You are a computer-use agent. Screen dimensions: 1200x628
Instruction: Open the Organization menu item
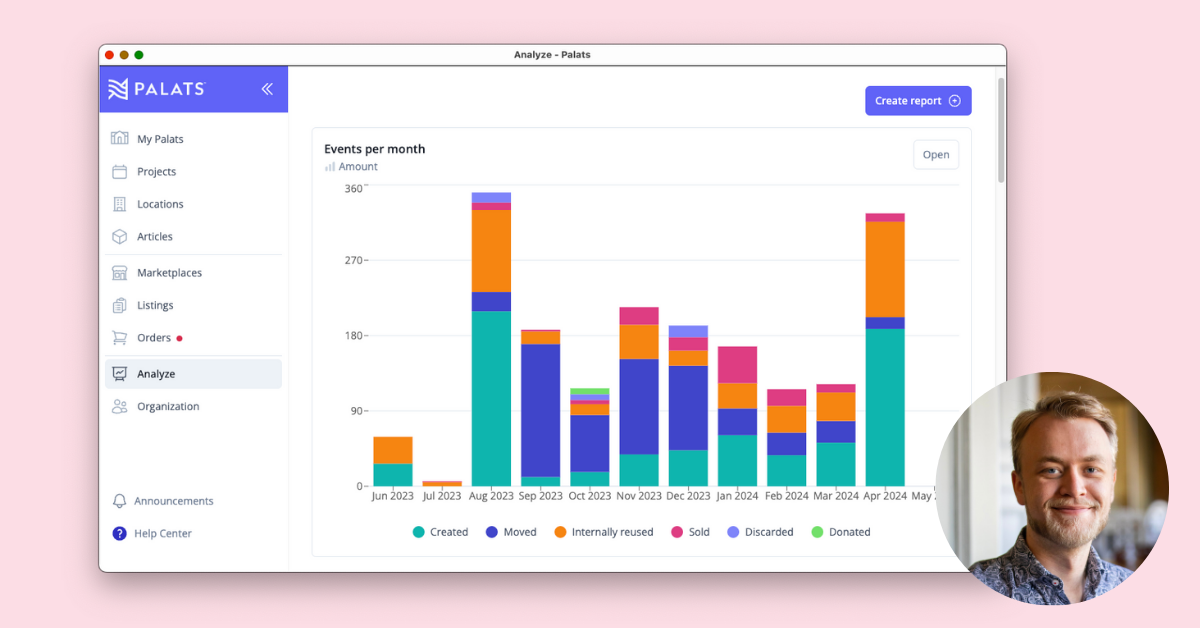(167, 407)
